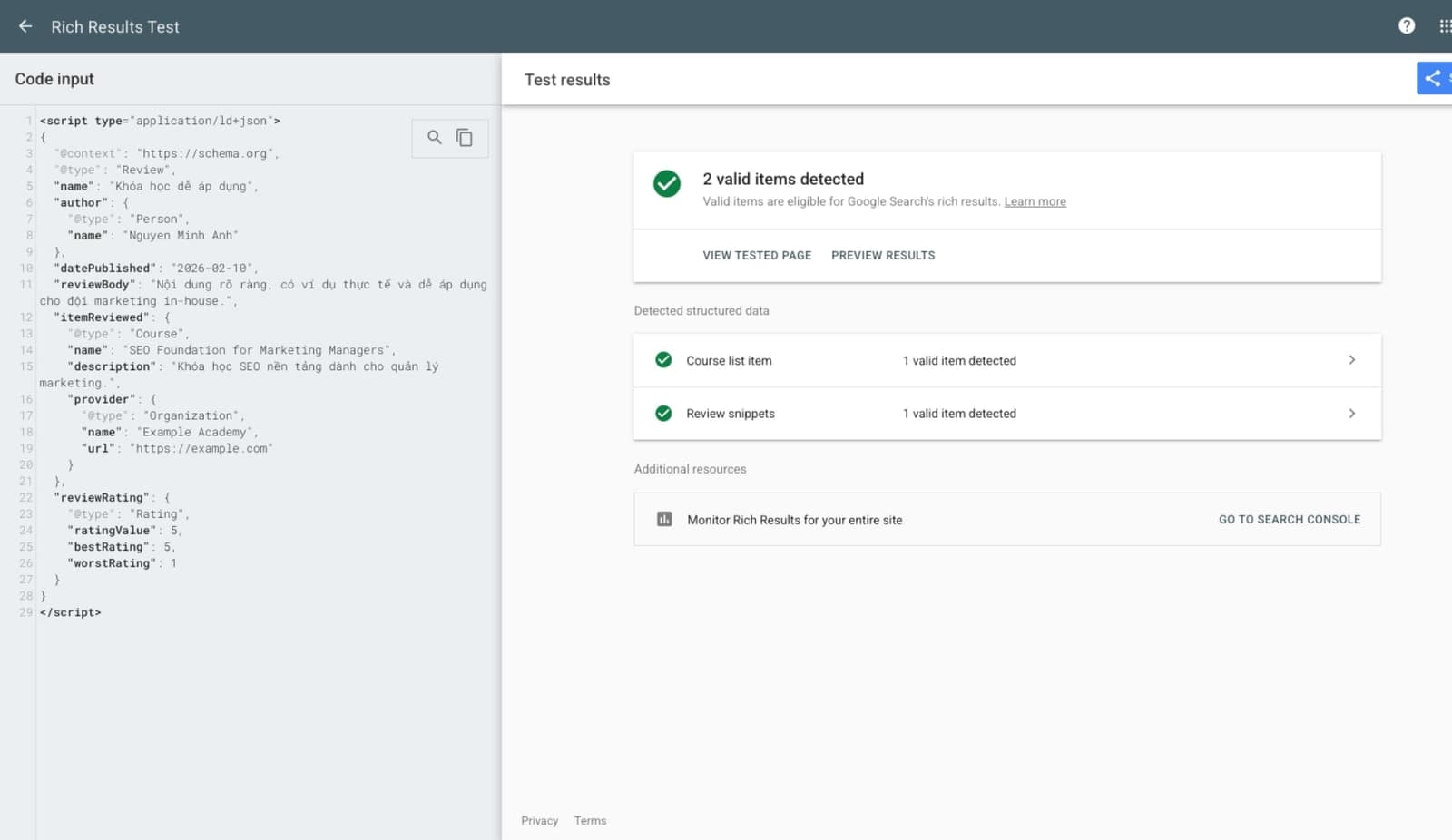The height and width of the screenshot is (840, 1452).
Task: Click the large green valid items checkmark
Action: [667, 184]
